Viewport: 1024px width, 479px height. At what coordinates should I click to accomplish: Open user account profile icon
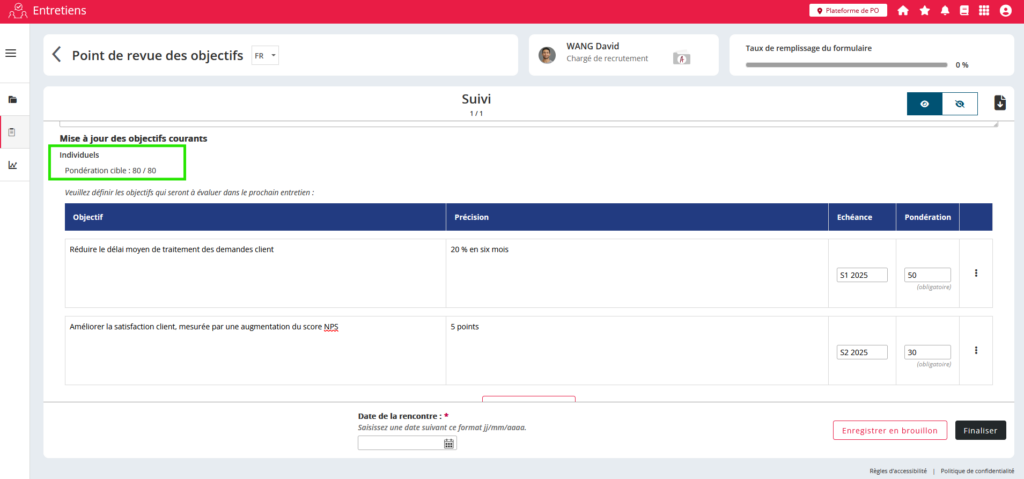click(1005, 11)
